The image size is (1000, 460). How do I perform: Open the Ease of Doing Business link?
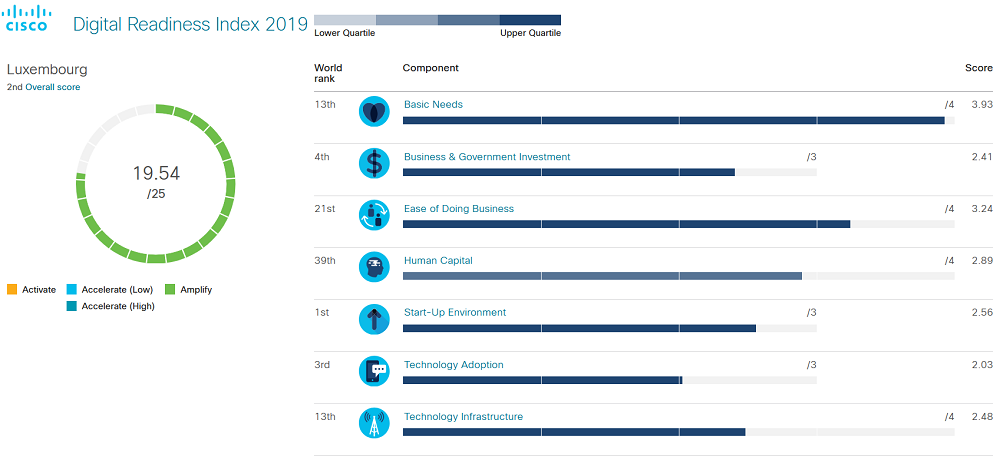[x=459, y=209]
